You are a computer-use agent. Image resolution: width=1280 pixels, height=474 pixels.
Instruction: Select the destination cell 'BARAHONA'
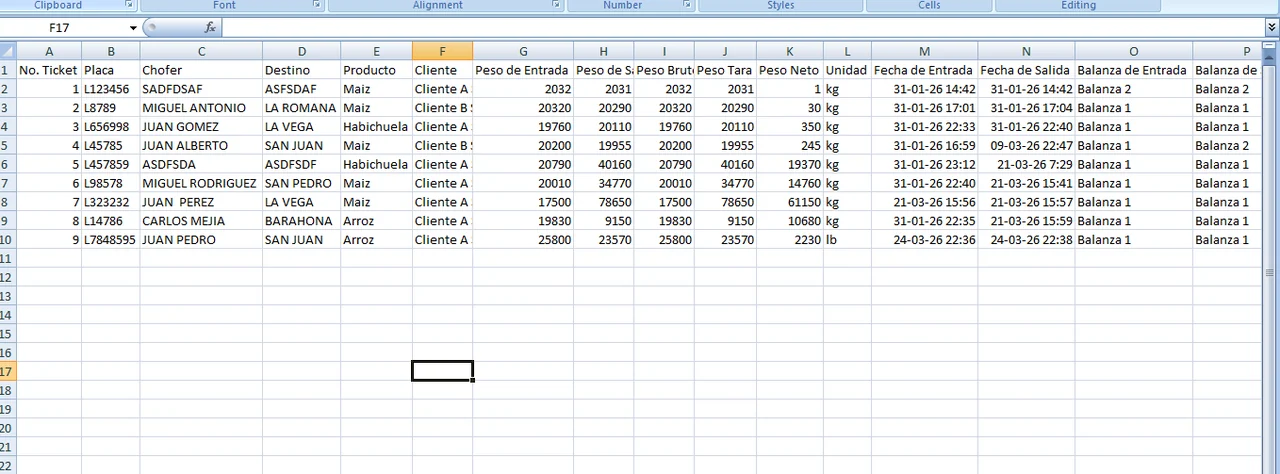point(301,221)
